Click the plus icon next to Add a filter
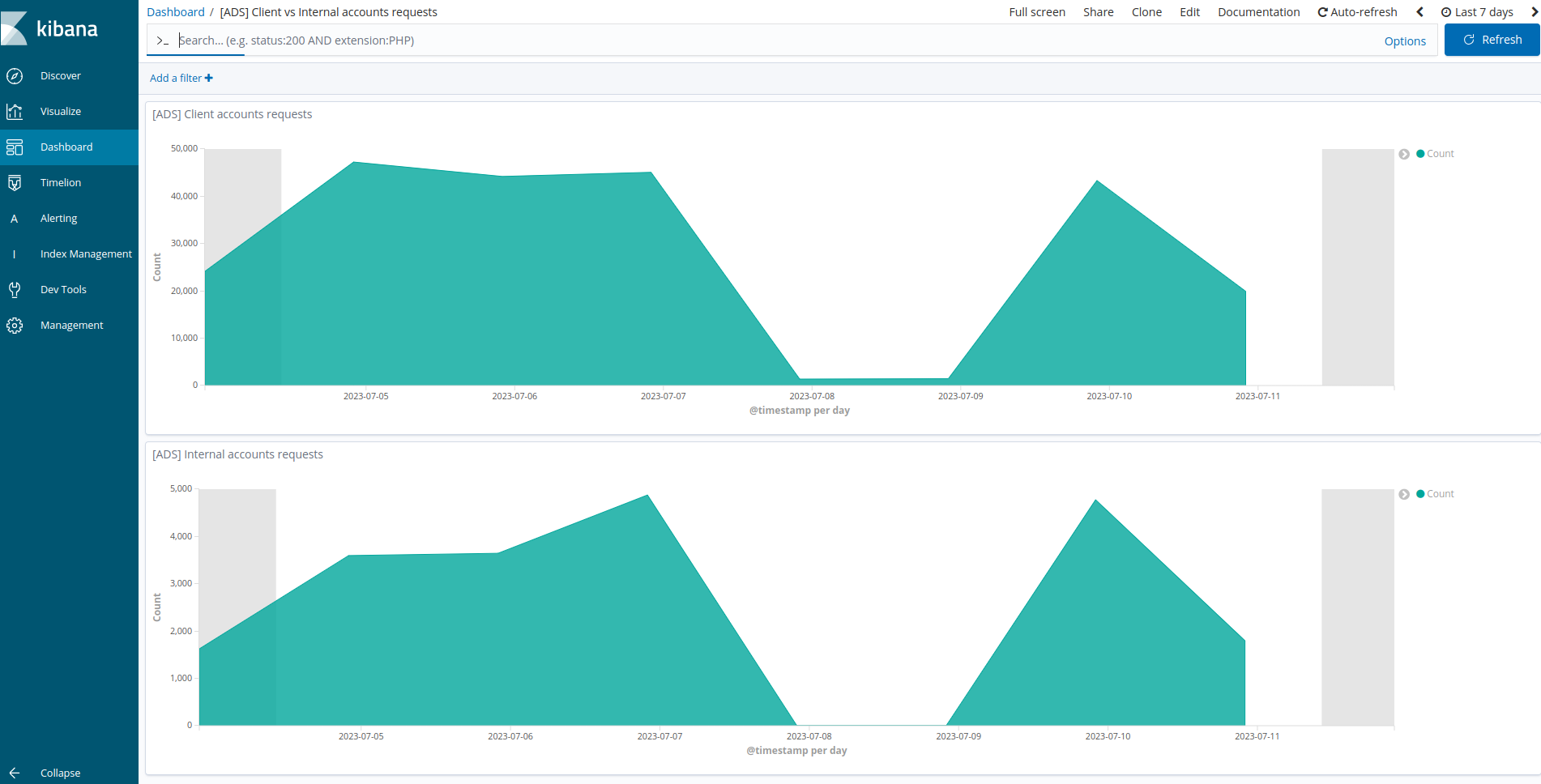Image resolution: width=1541 pixels, height=784 pixels. [209, 79]
